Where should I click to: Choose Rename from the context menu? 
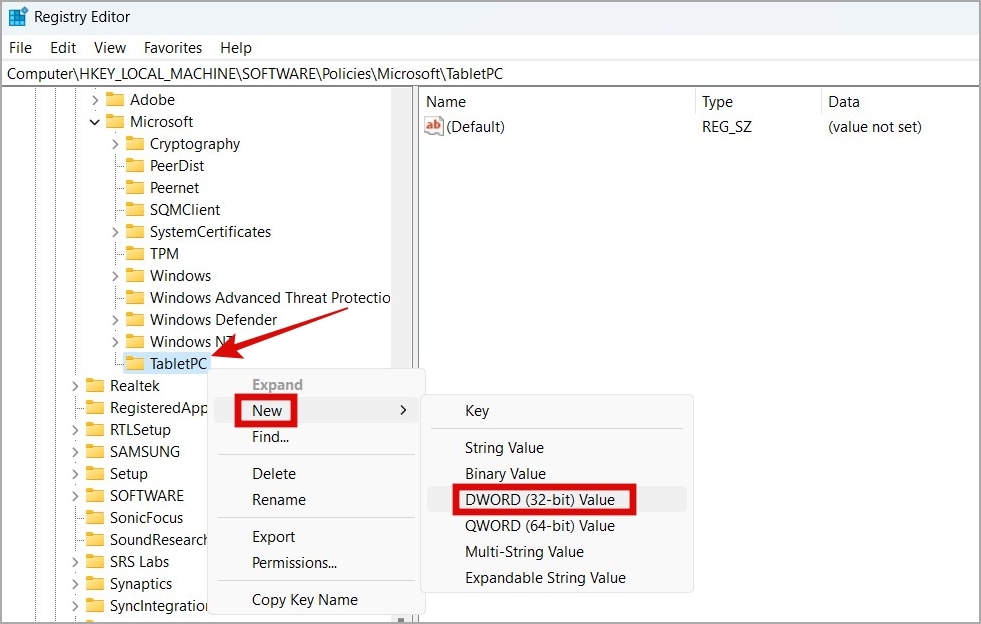click(x=316, y=499)
